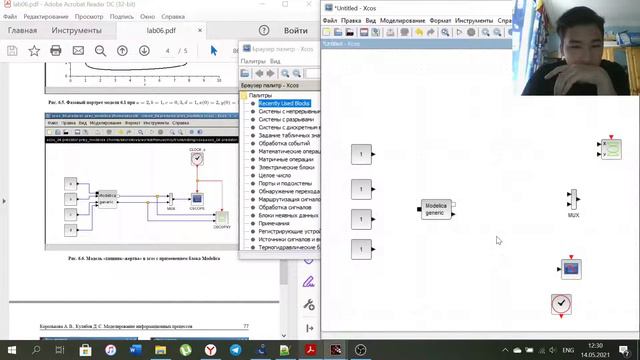Expand the Acrobat left navigation pane
The height and width of the screenshot is (360, 640).
click(x=4, y=201)
